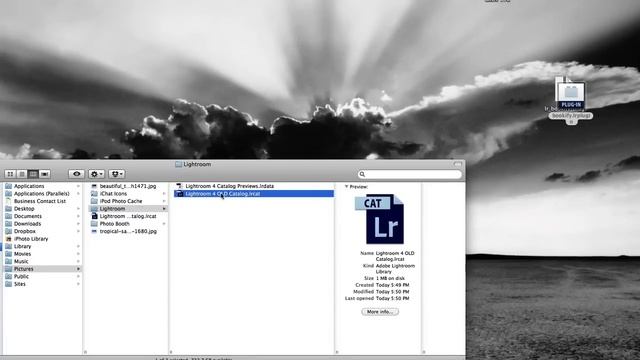Switch Finder to Cover Flow view
This screenshot has width=640, height=360.
(x=44, y=174)
